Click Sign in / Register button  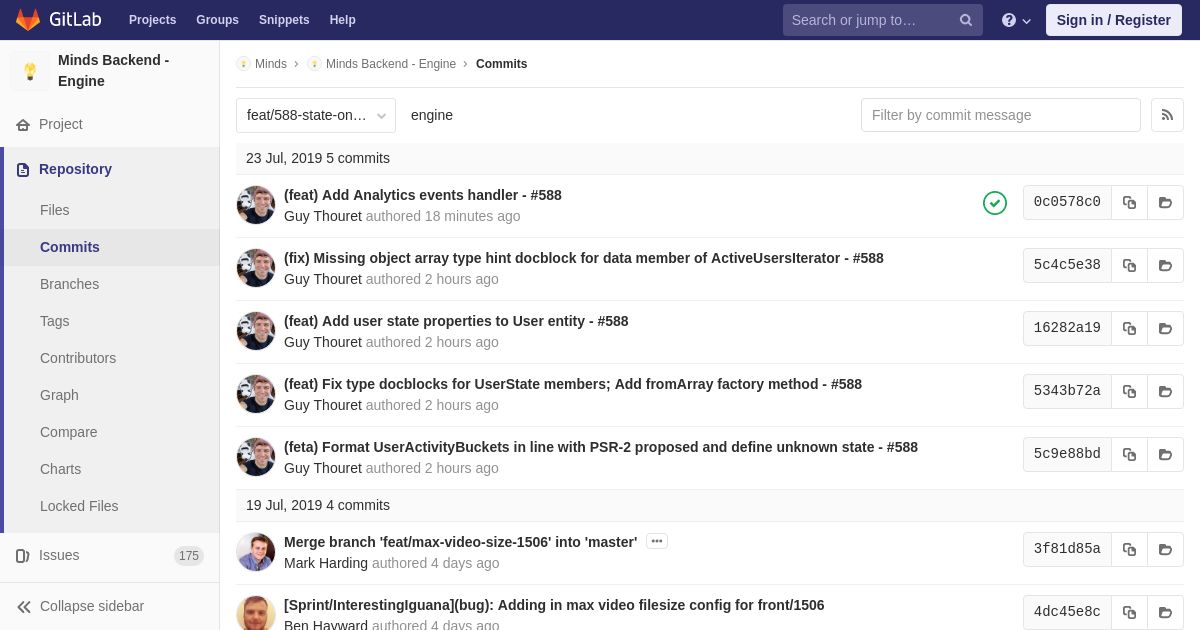[x=1113, y=20]
